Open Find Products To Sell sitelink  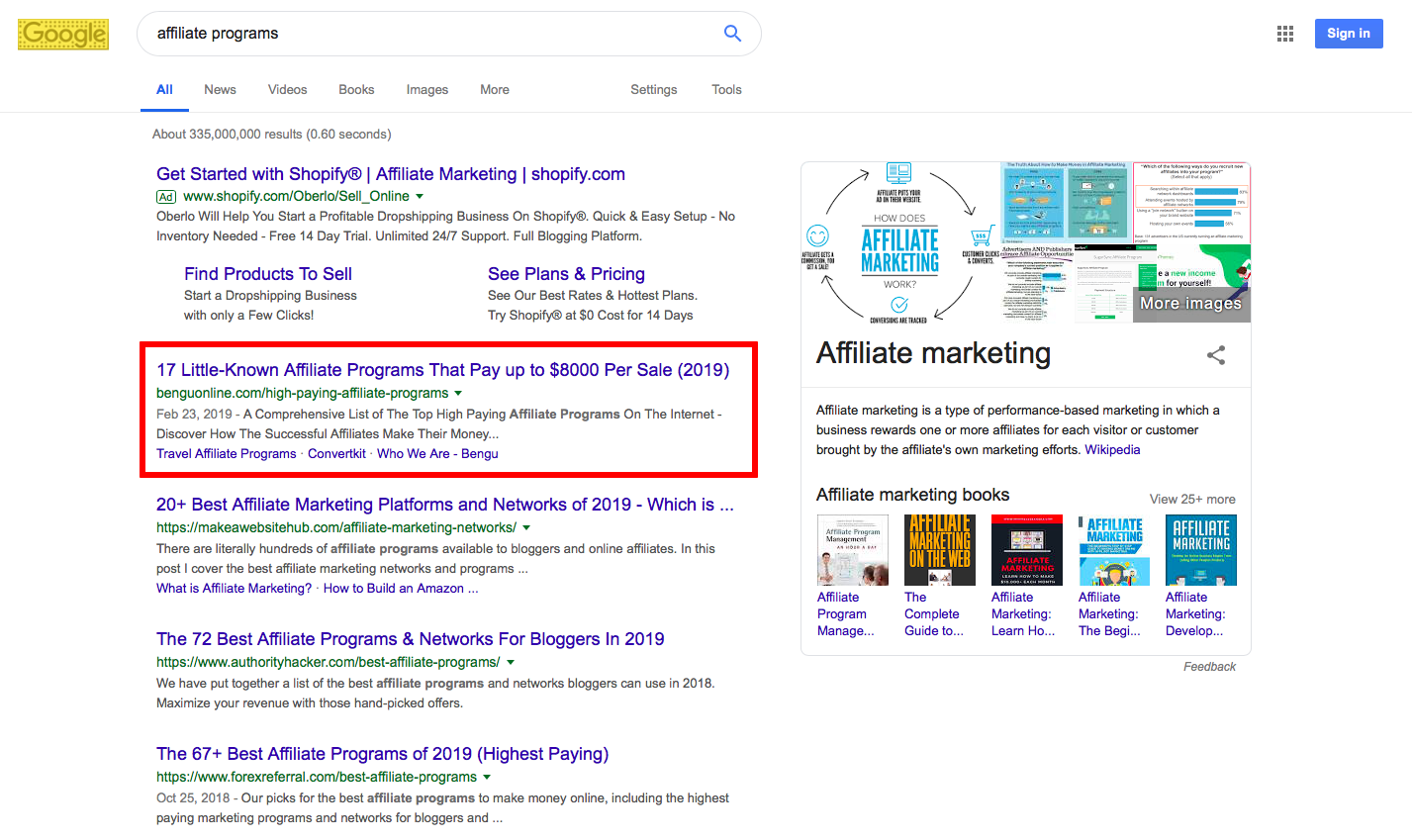coord(268,274)
